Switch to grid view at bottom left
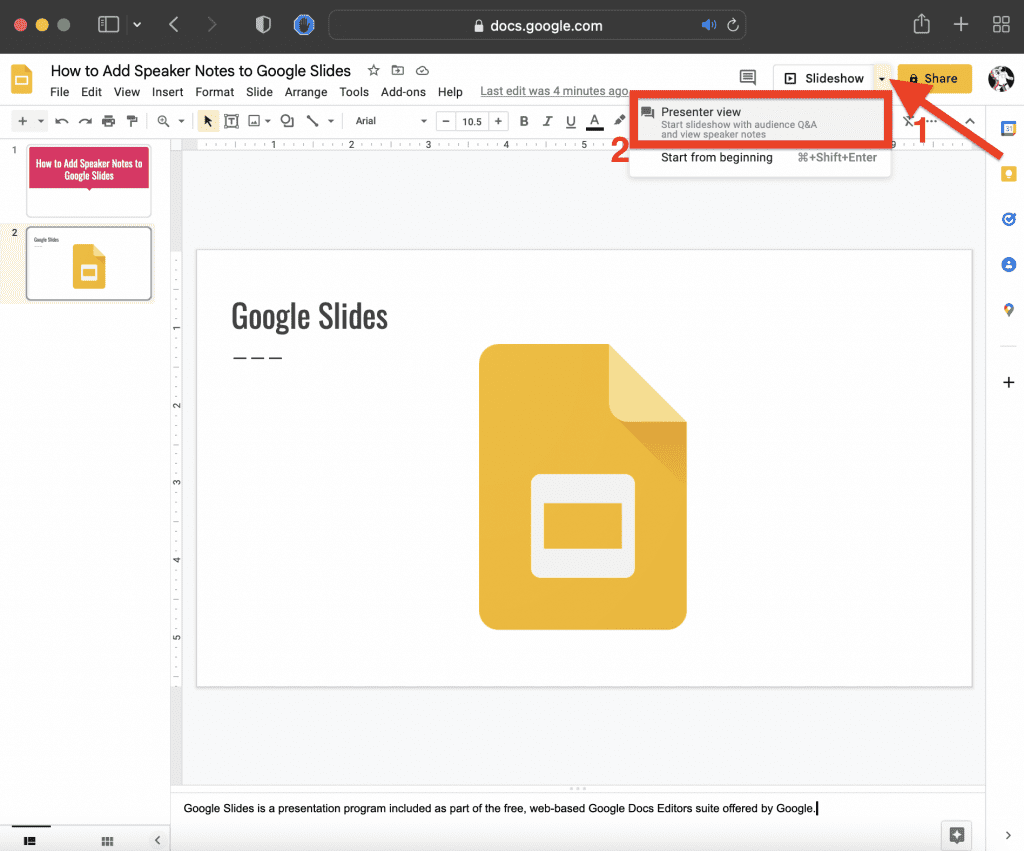The height and width of the screenshot is (851, 1024). 107,841
